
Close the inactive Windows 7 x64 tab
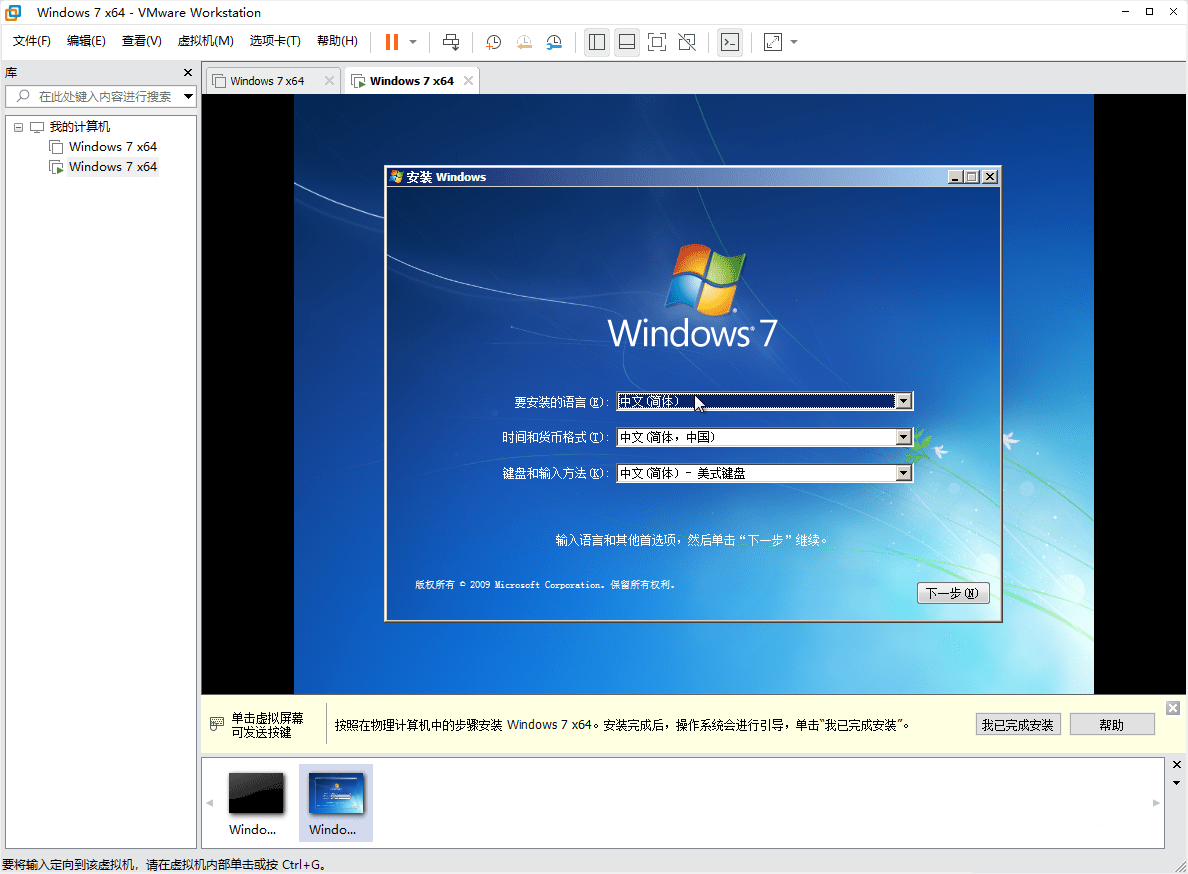pos(329,81)
